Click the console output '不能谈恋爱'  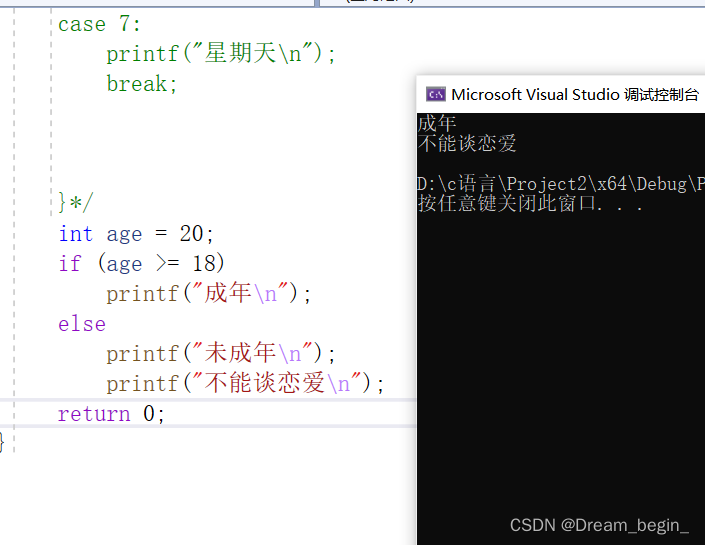[x=467, y=143]
